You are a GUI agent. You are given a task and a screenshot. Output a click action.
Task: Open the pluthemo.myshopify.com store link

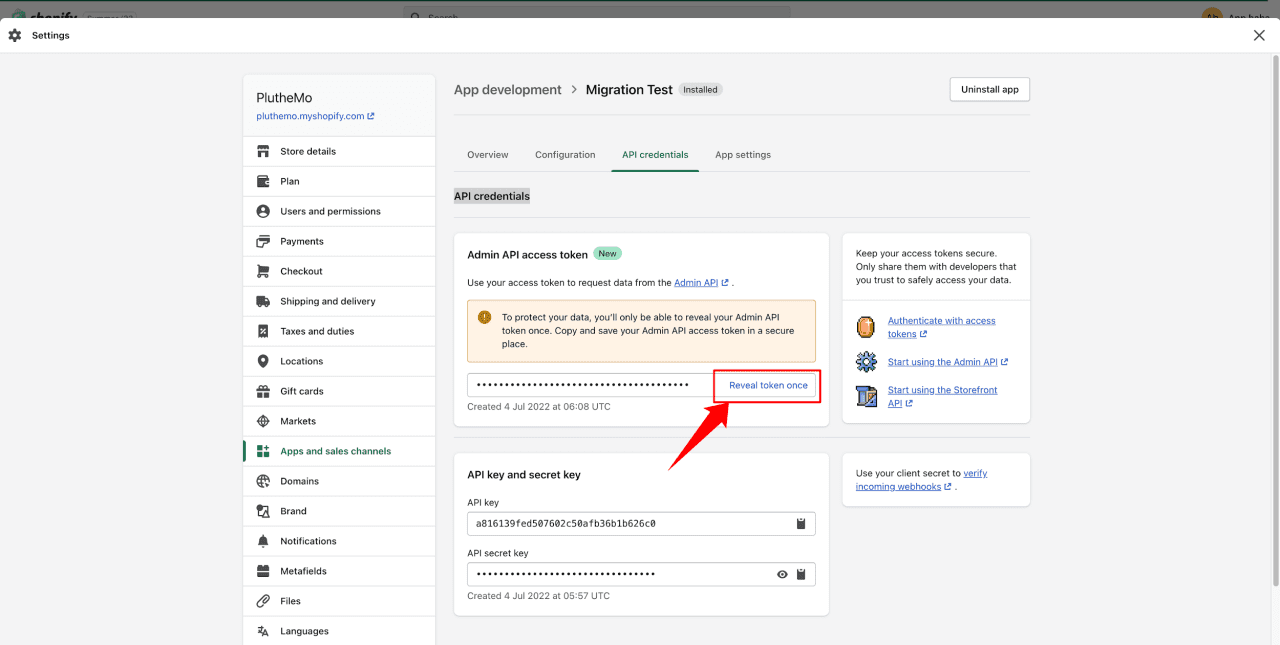(315, 116)
